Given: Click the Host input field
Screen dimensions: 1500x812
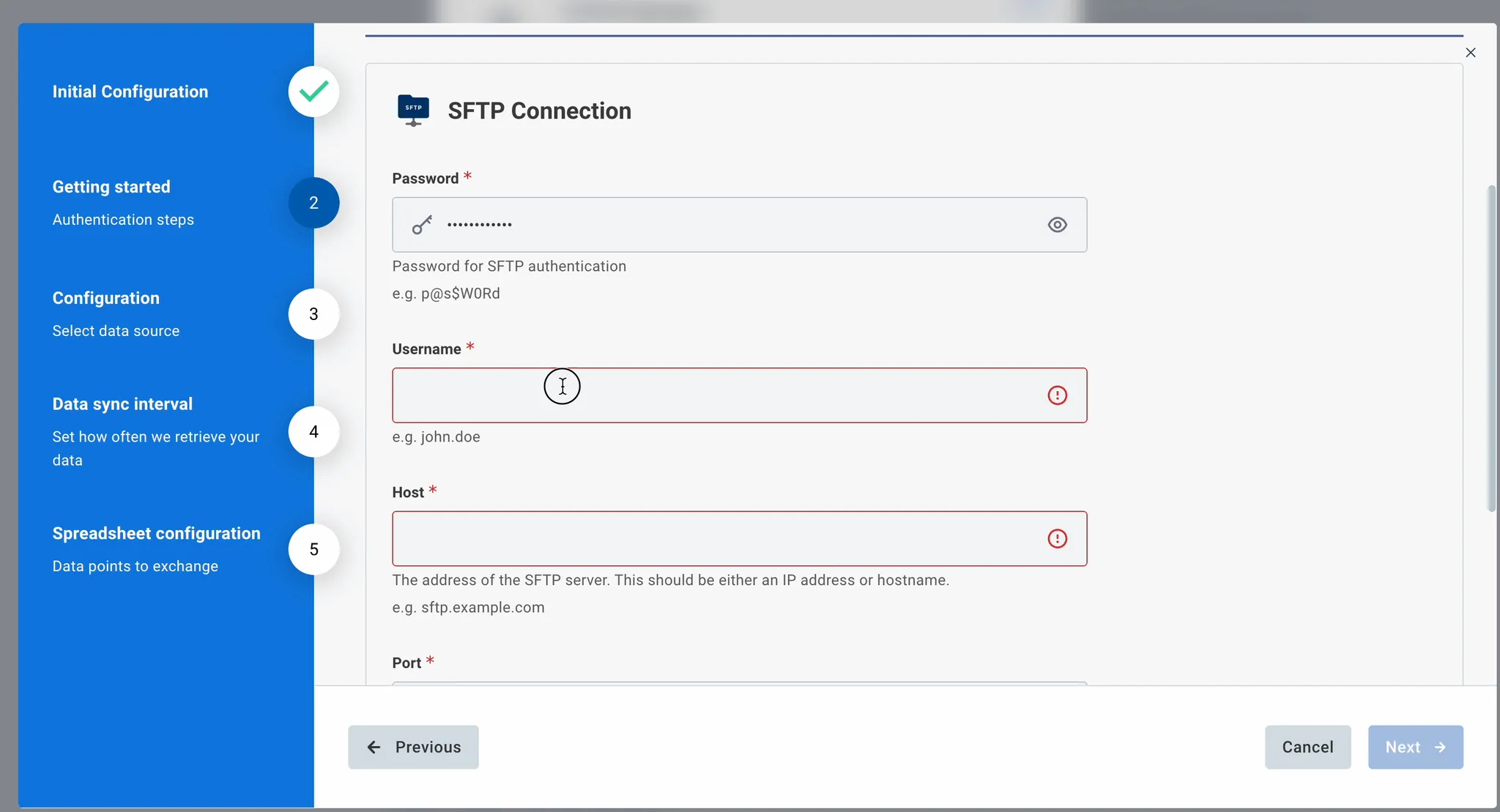Looking at the screenshot, I should 739,539.
